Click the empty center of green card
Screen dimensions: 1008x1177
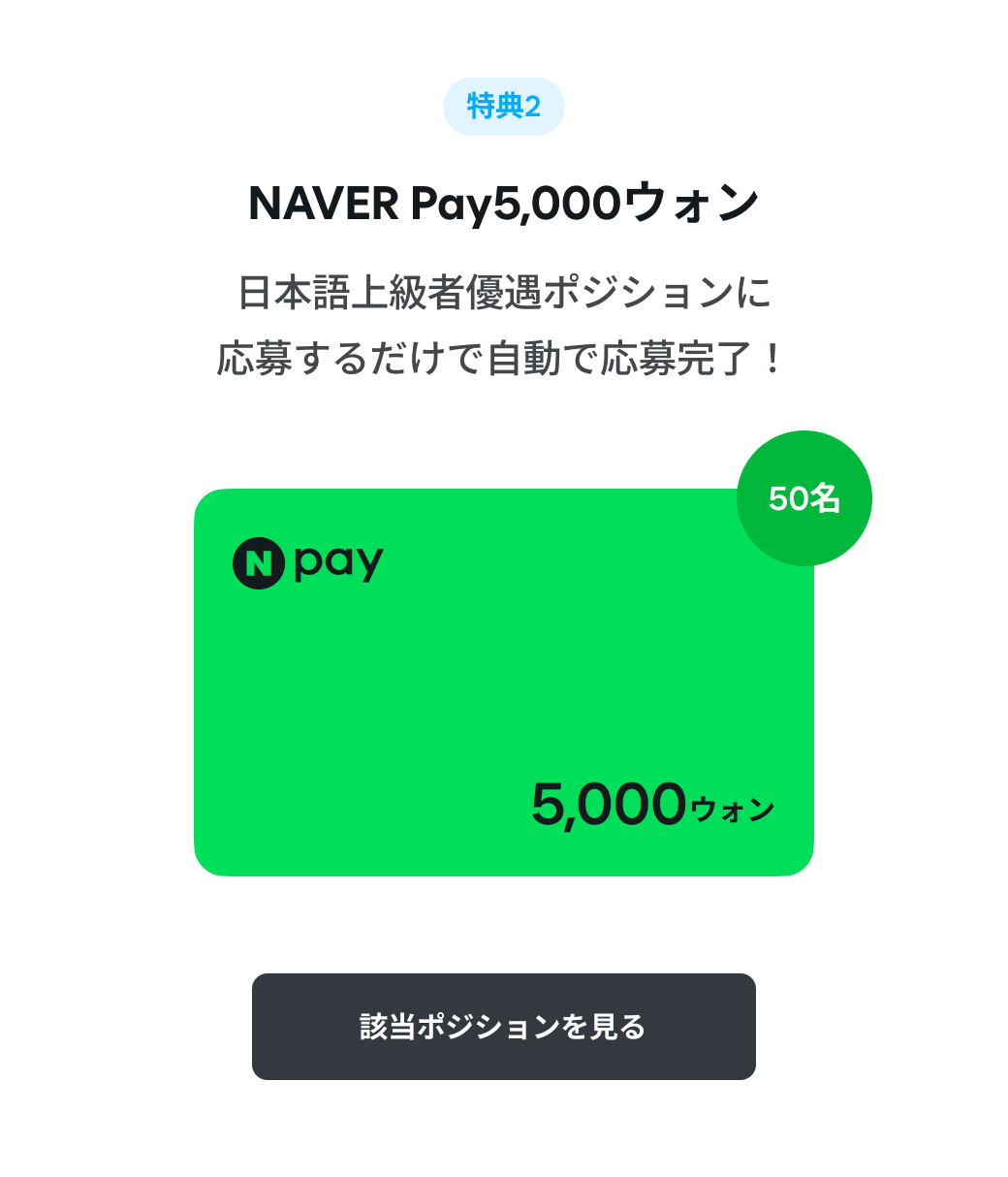pos(503,683)
